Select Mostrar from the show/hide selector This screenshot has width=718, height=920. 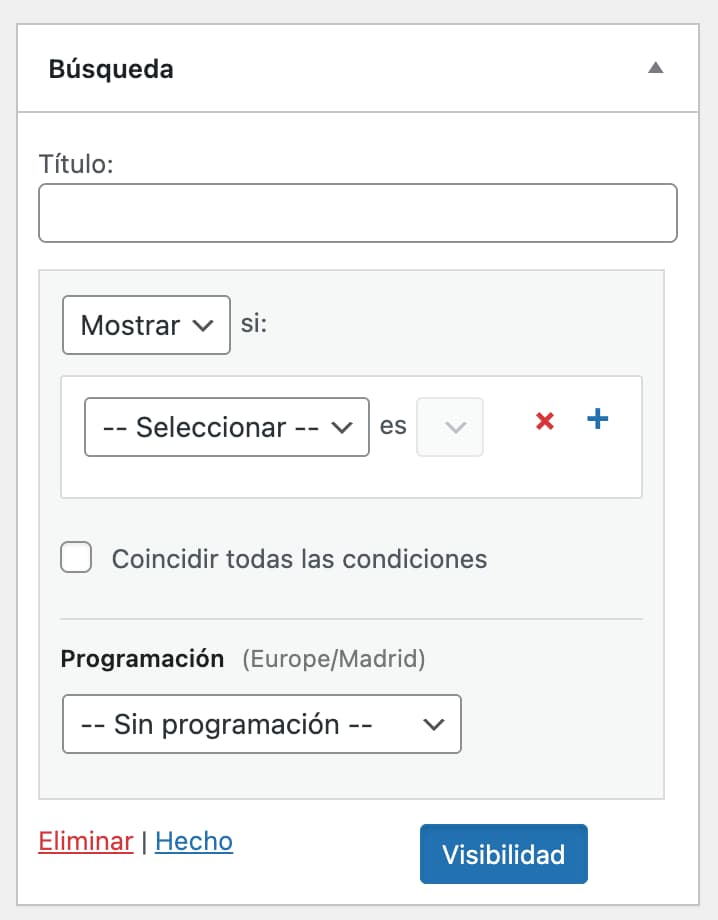pyautogui.click(x=146, y=324)
